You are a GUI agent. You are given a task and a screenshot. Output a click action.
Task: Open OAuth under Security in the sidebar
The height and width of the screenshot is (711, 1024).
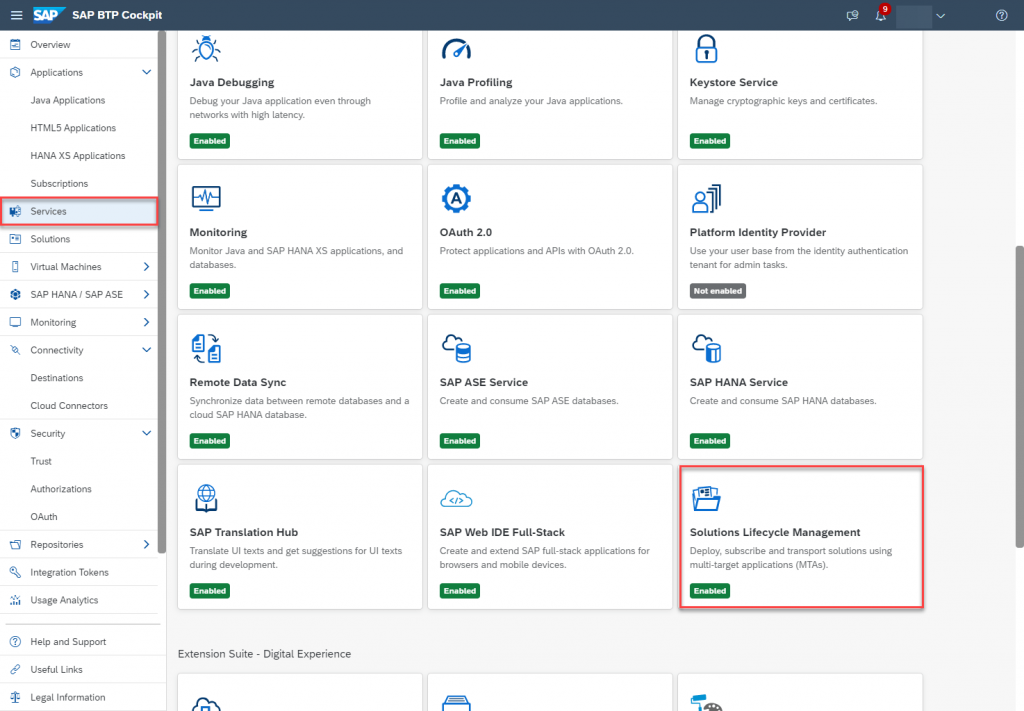[44, 516]
